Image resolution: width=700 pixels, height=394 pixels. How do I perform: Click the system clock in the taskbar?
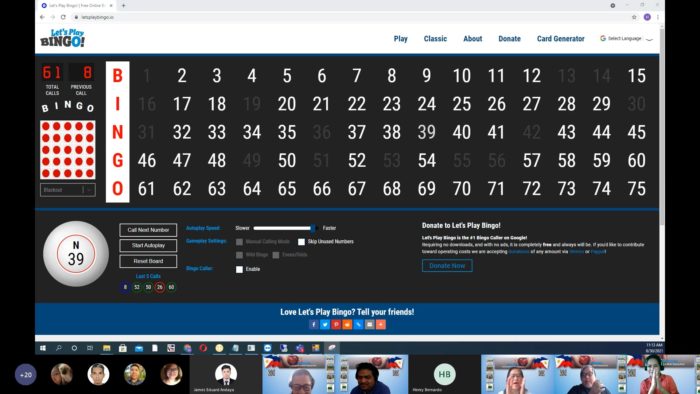[654, 348]
